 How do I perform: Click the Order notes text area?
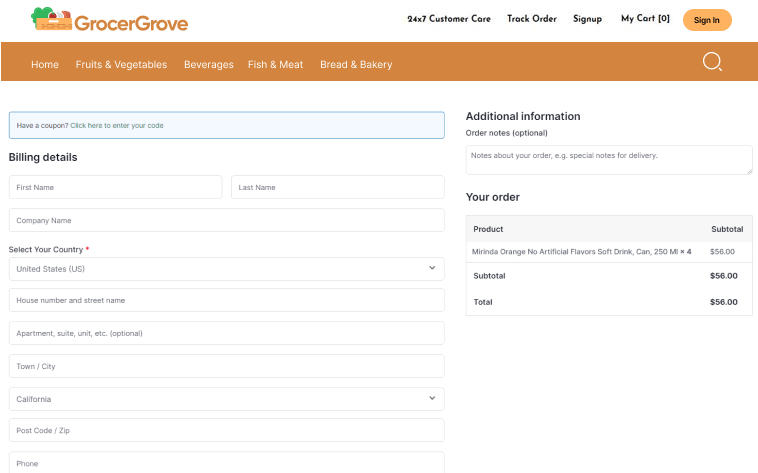click(x=608, y=160)
